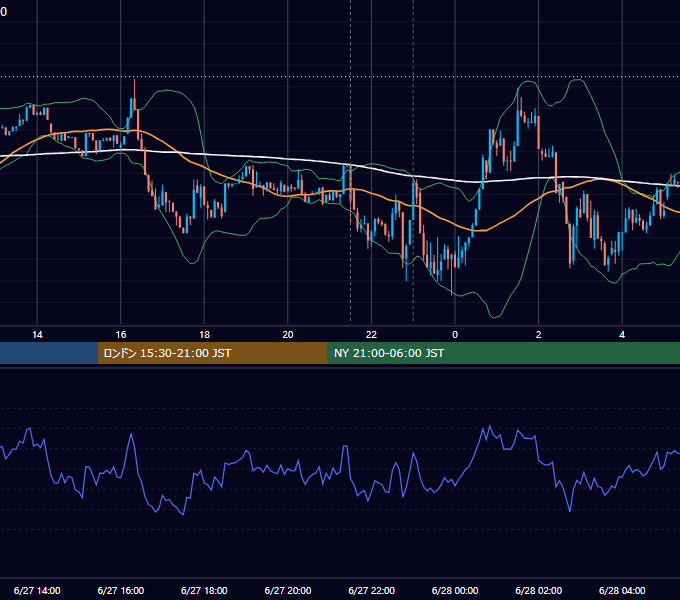The height and width of the screenshot is (600, 680).
Task: Click the 6/27 16:00 date label
Action: coord(121,590)
